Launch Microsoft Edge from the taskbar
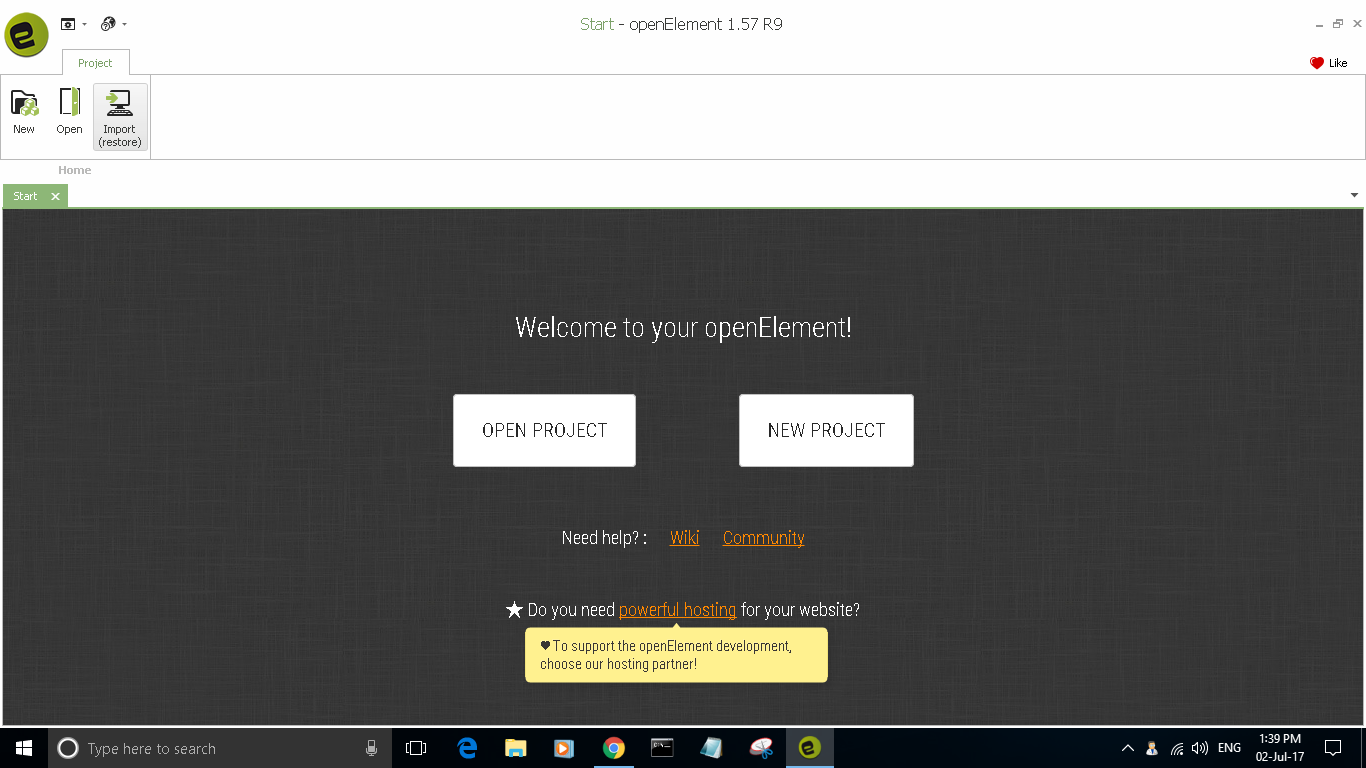Screen dimensions: 1366x768 [x=467, y=748]
